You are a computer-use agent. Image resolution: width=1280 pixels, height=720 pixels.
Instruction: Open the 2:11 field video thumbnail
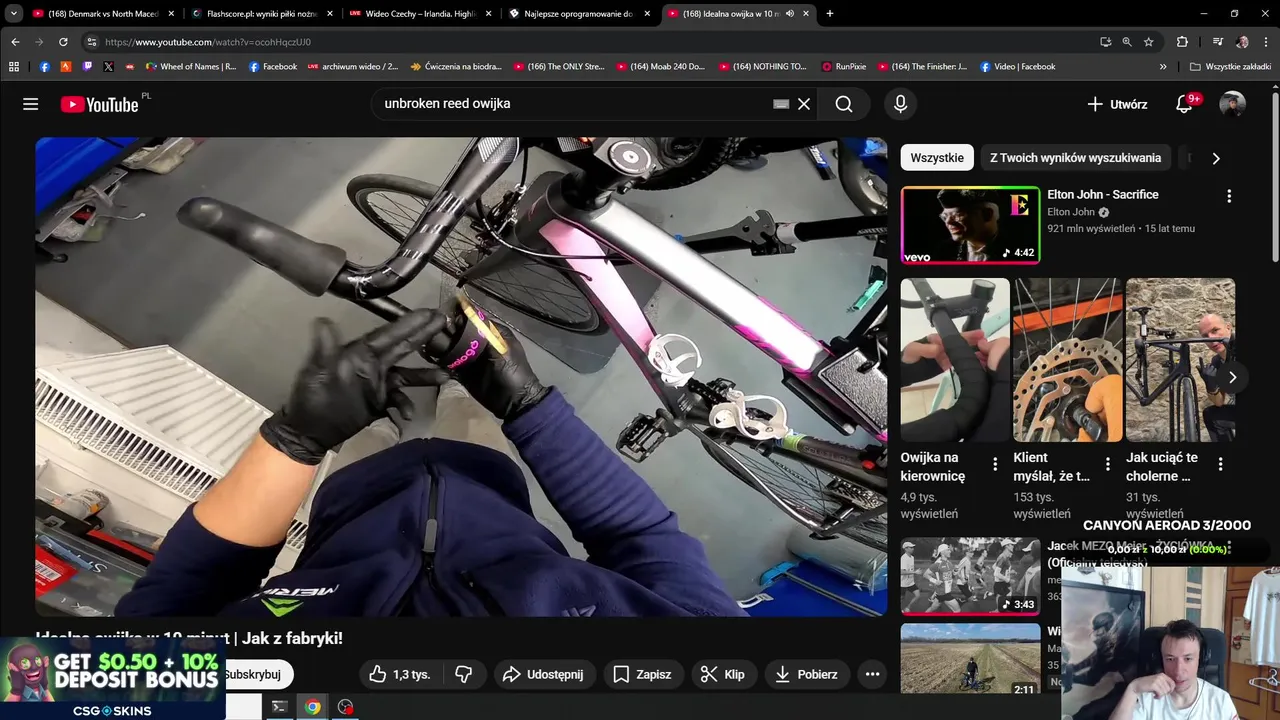click(970, 659)
